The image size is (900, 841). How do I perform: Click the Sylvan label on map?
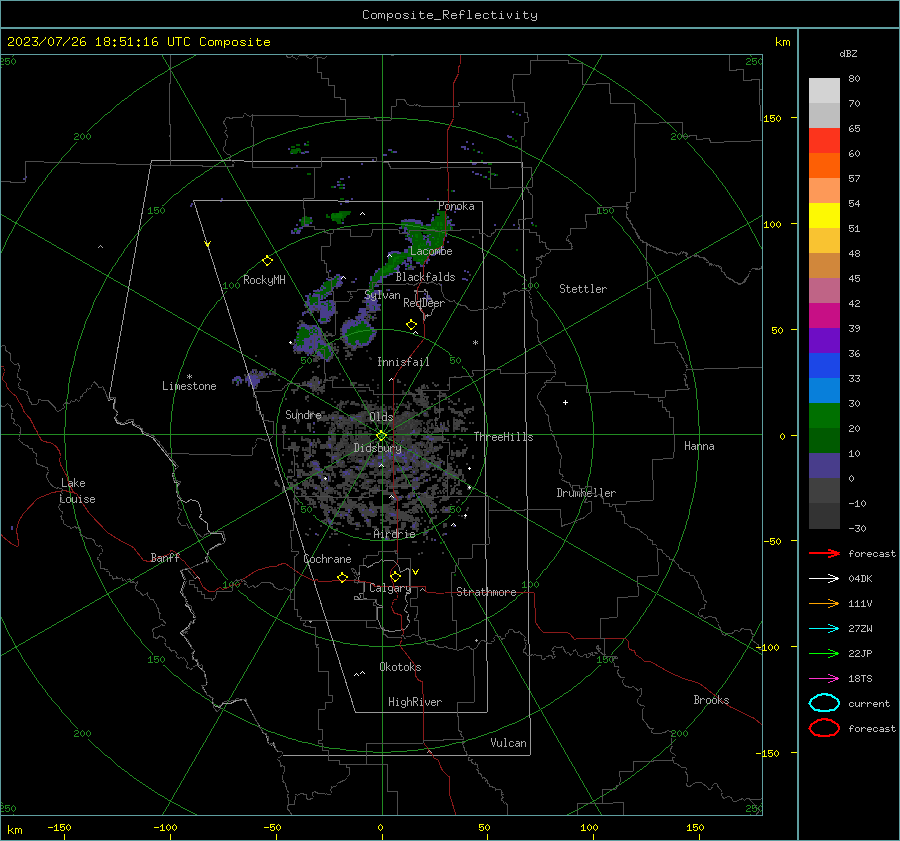pos(382,295)
